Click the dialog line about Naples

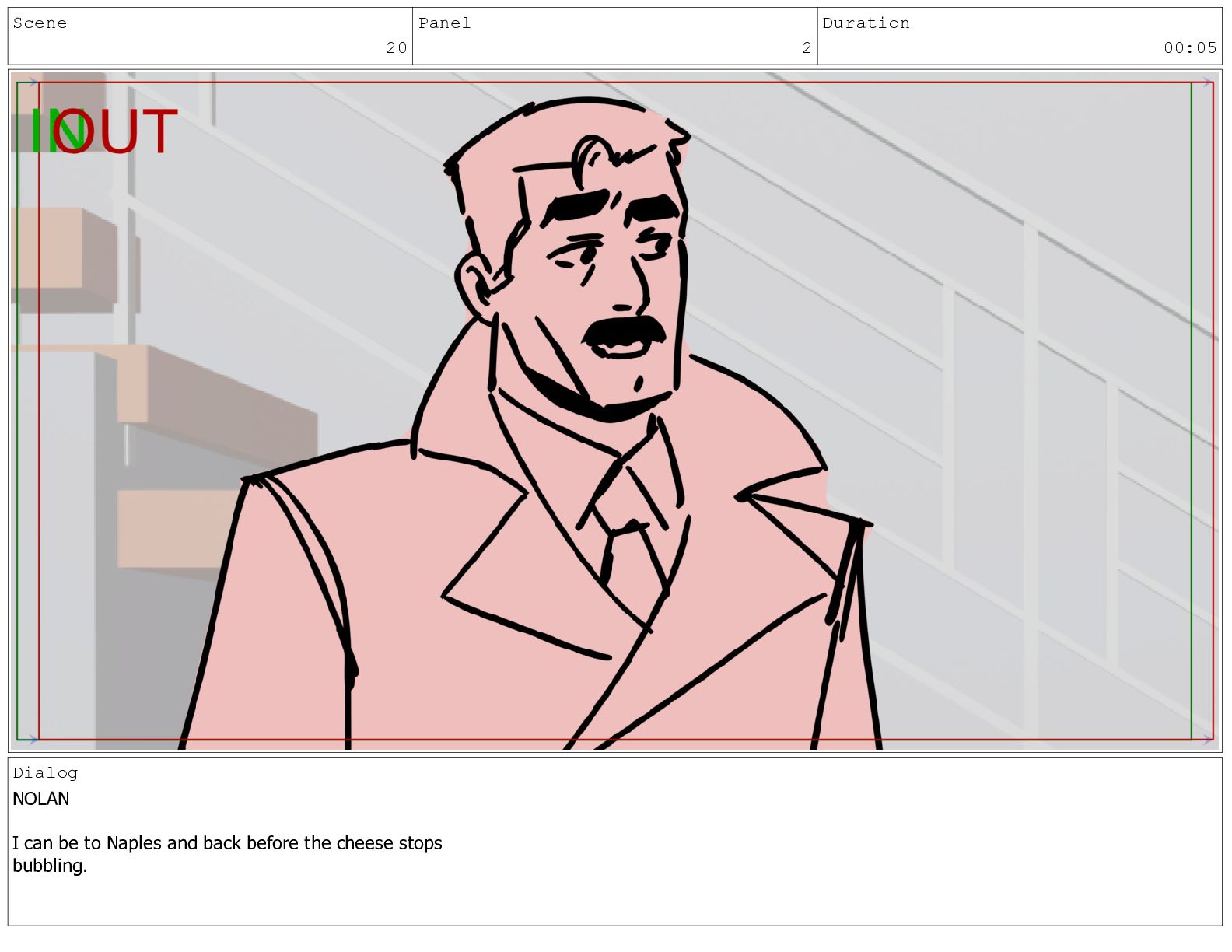pyautogui.click(x=227, y=854)
